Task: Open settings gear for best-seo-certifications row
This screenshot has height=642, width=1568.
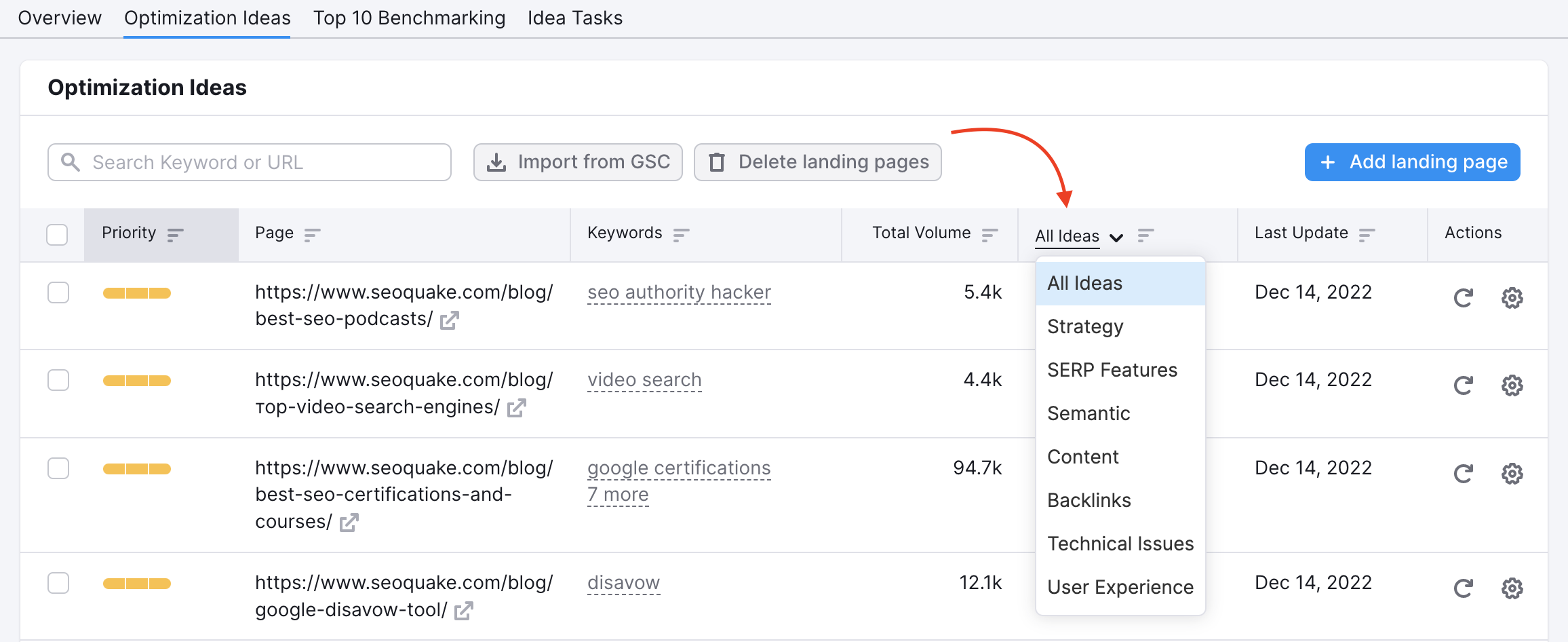Action: [1512, 474]
